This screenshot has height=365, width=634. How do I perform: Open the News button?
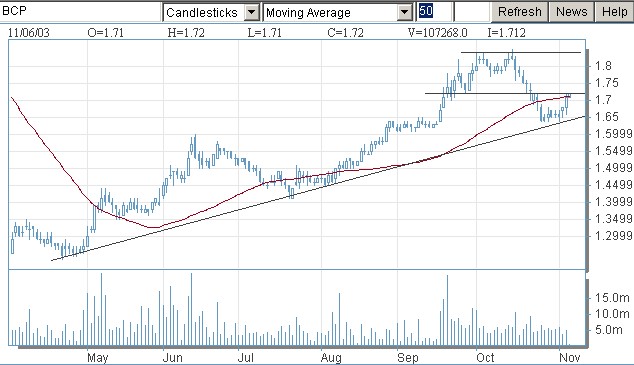[571, 12]
